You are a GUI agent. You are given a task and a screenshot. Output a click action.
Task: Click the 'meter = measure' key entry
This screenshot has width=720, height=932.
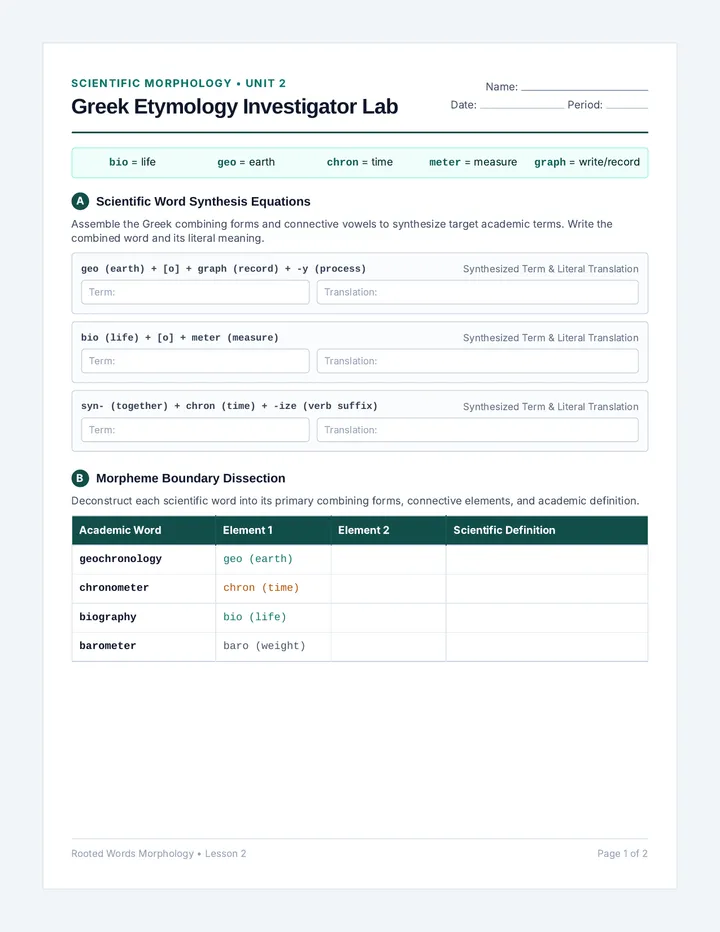click(x=473, y=162)
